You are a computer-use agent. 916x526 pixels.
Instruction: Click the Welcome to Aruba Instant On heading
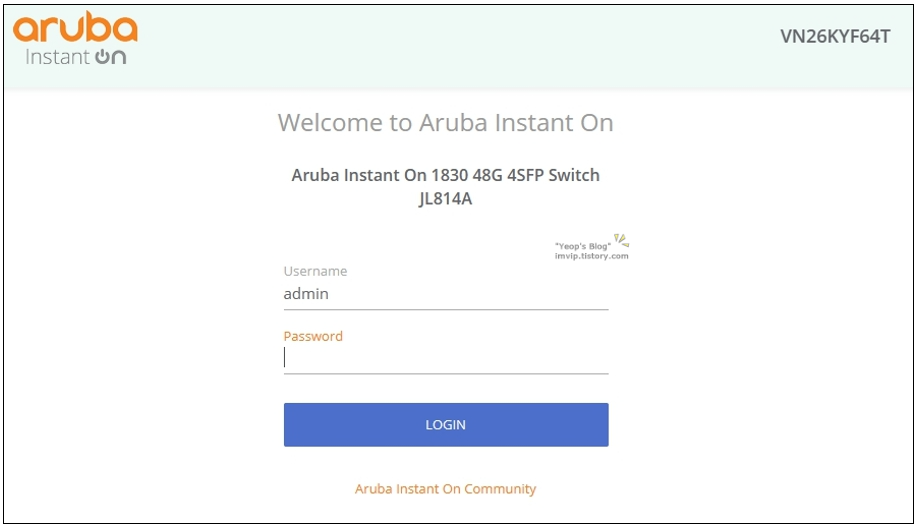click(x=446, y=123)
